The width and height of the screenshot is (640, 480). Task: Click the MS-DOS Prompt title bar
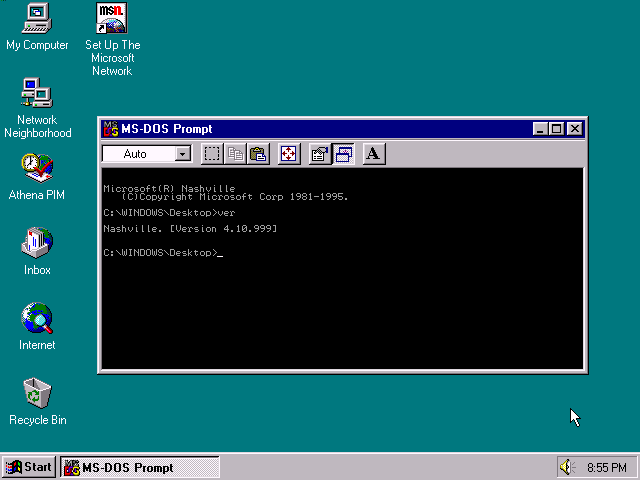pos(343,129)
